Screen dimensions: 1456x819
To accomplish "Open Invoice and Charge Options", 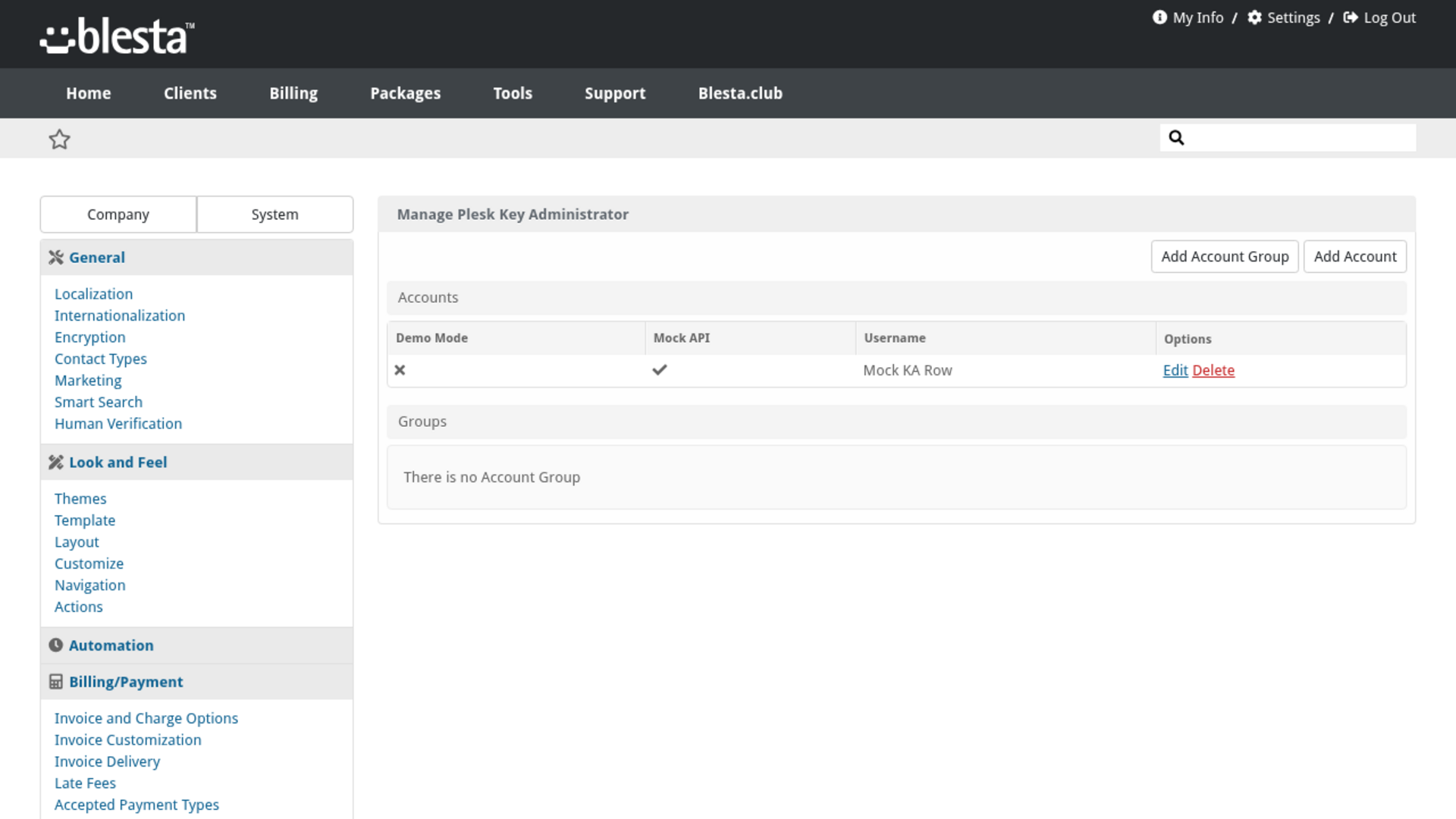I will 146,718.
